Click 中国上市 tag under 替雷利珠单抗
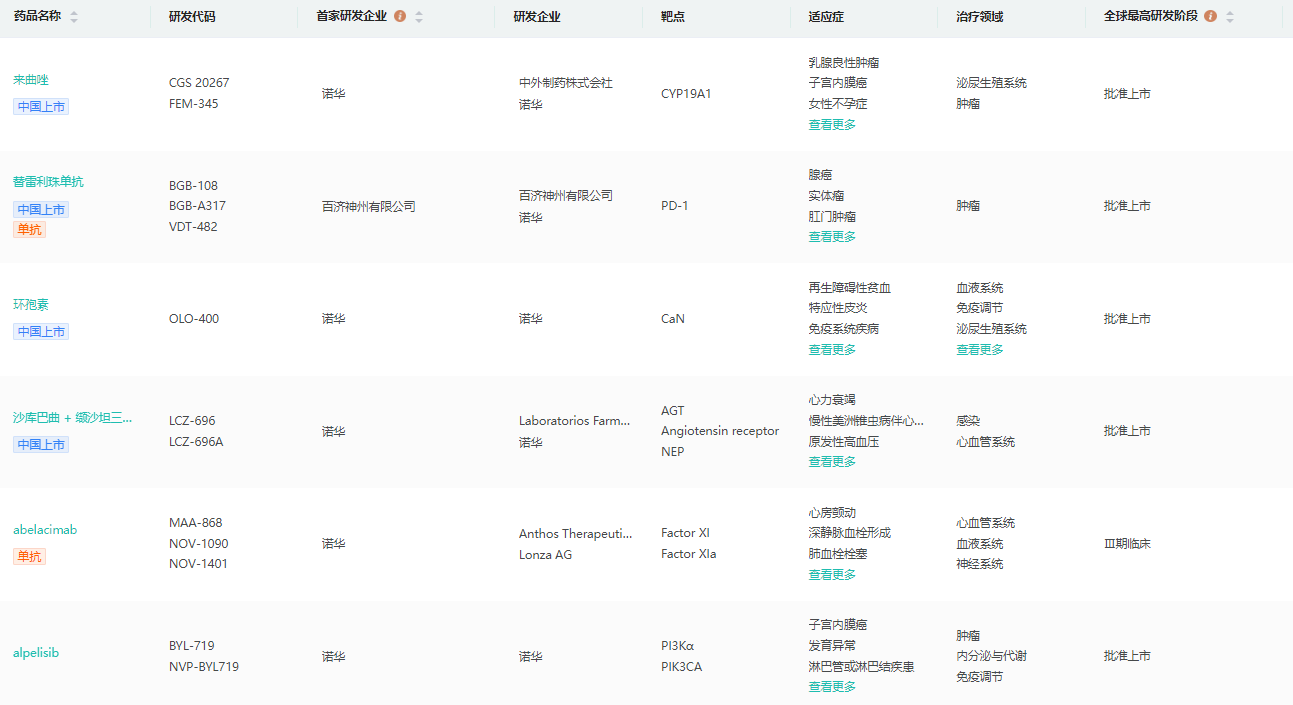The height and width of the screenshot is (705, 1293). [x=41, y=210]
